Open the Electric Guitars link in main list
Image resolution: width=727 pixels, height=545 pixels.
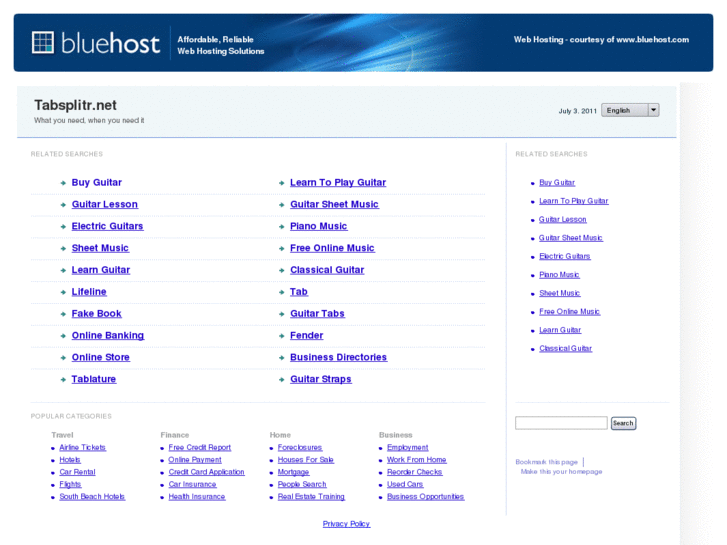(x=107, y=226)
